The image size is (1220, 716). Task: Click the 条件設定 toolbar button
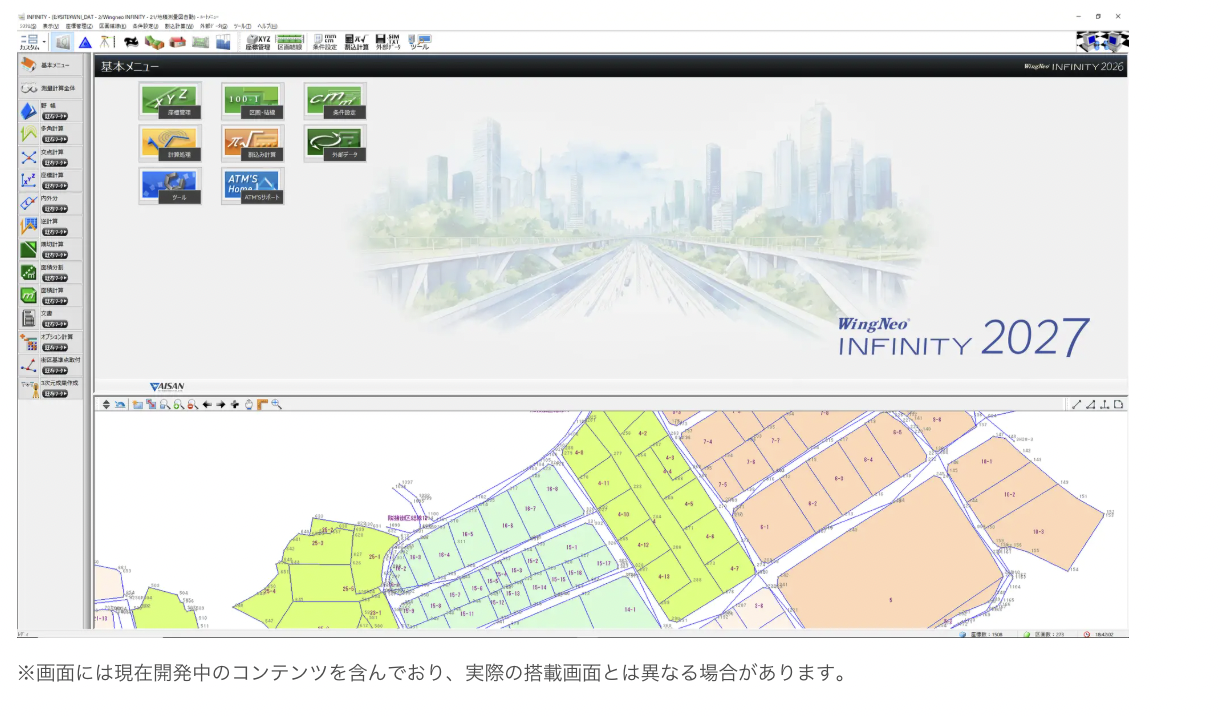point(325,41)
